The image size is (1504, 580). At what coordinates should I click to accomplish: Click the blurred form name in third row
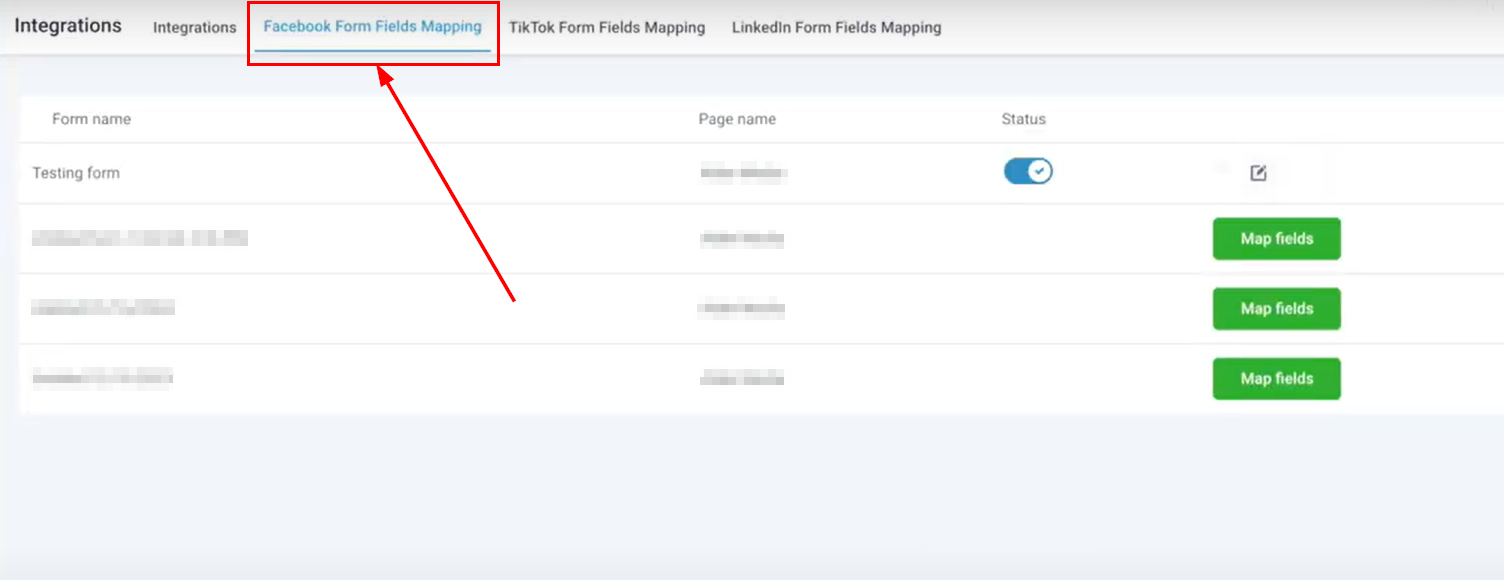tap(103, 309)
